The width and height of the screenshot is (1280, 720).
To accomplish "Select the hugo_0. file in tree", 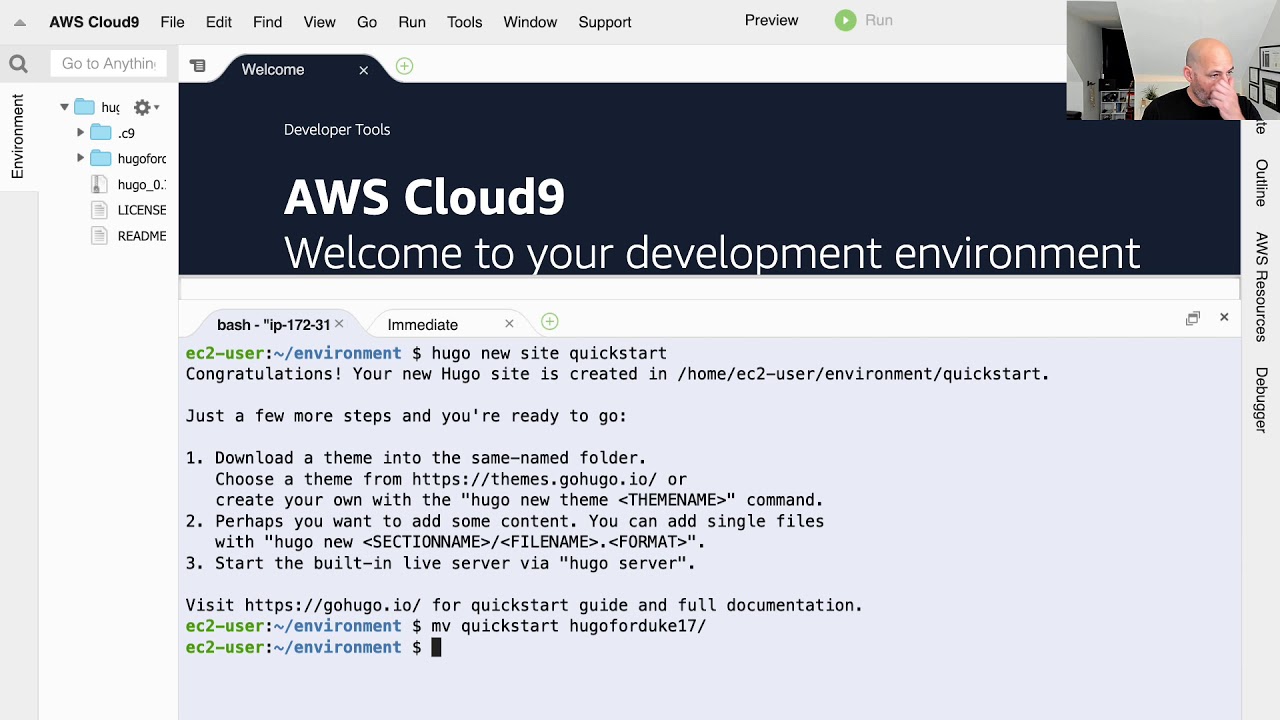I will pyautogui.click(x=141, y=185).
